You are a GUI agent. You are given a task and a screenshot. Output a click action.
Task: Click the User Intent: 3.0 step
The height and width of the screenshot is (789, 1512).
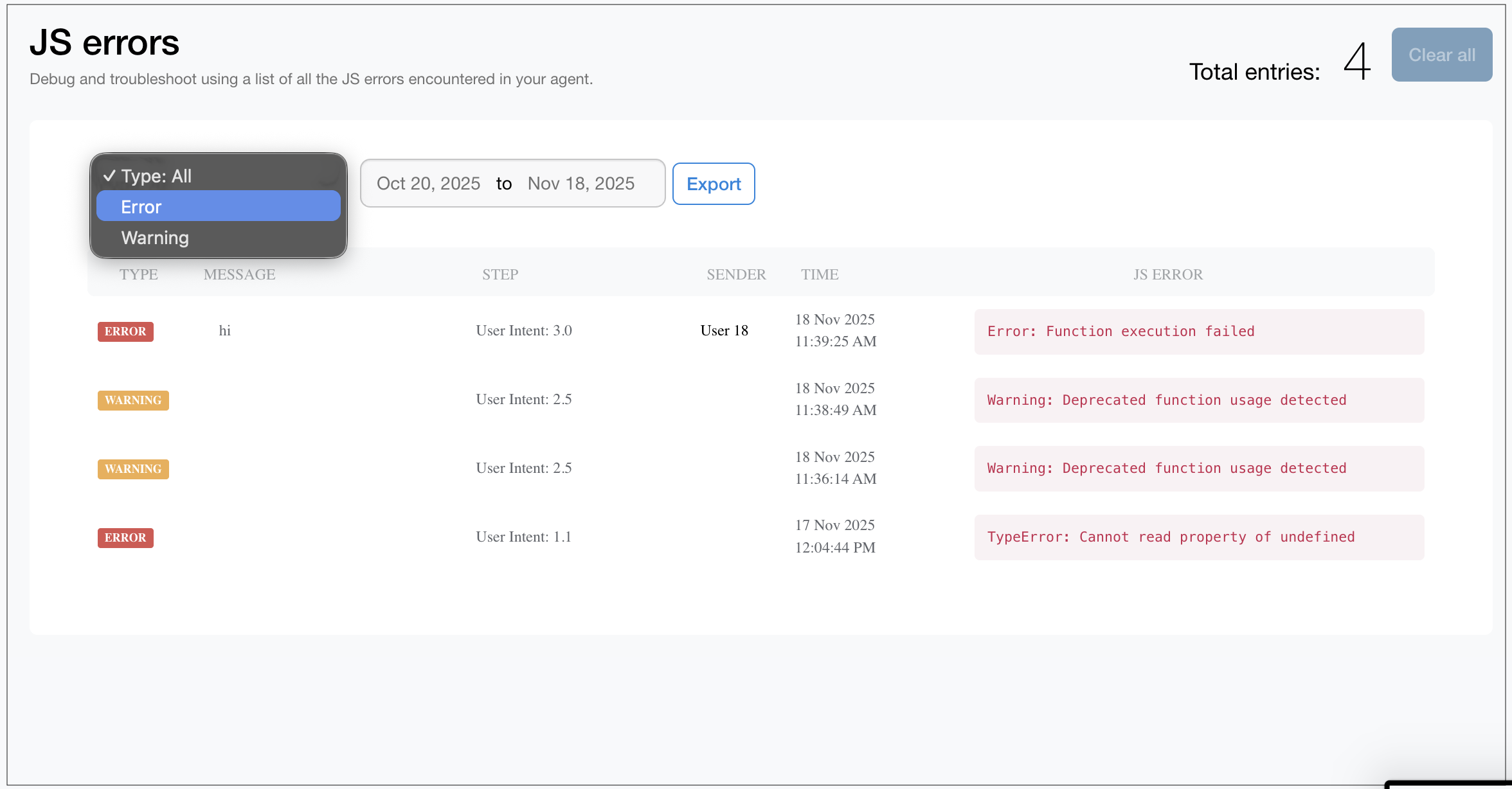click(x=523, y=331)
